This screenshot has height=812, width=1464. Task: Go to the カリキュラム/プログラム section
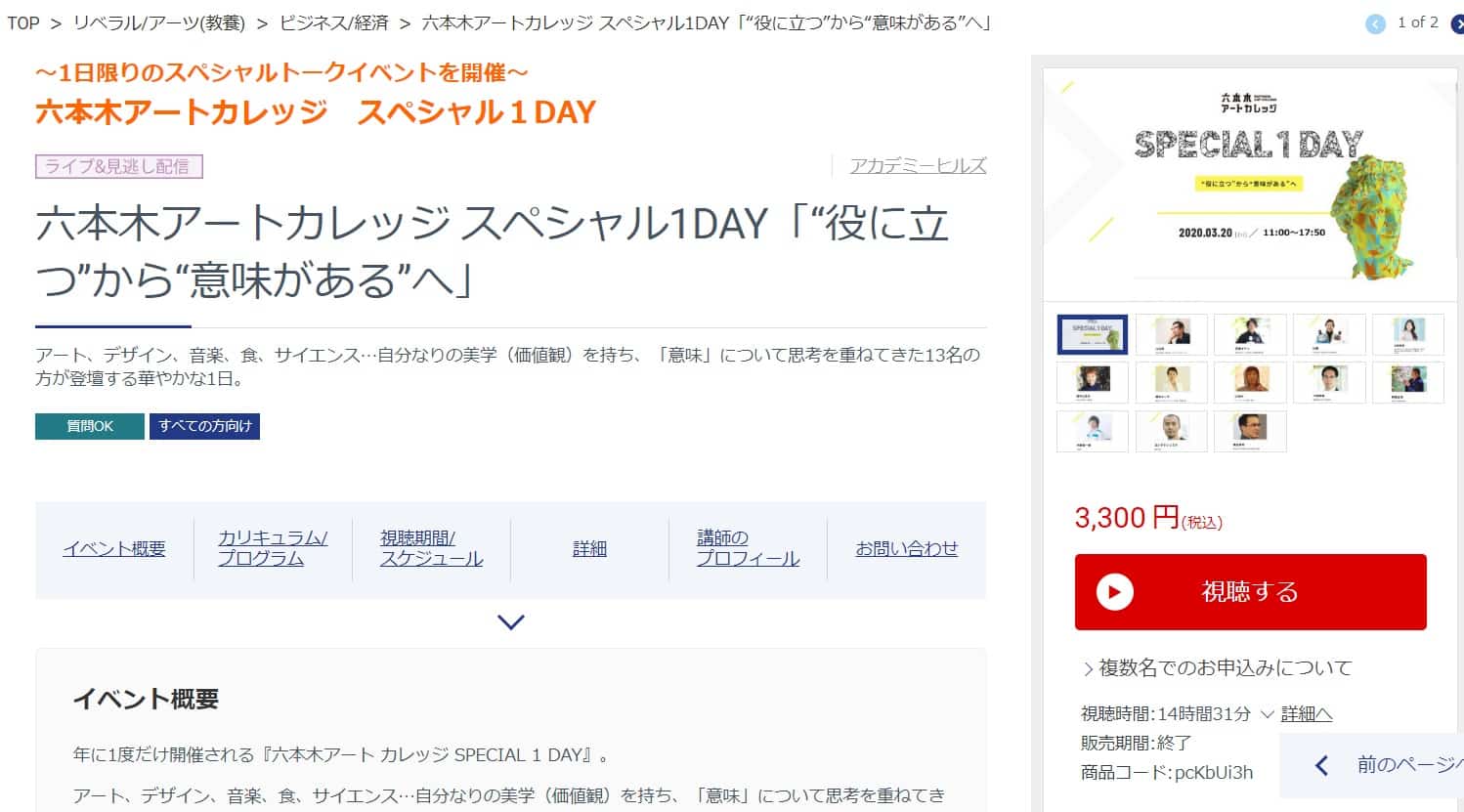pyautogui.click(x=273, y=548)
